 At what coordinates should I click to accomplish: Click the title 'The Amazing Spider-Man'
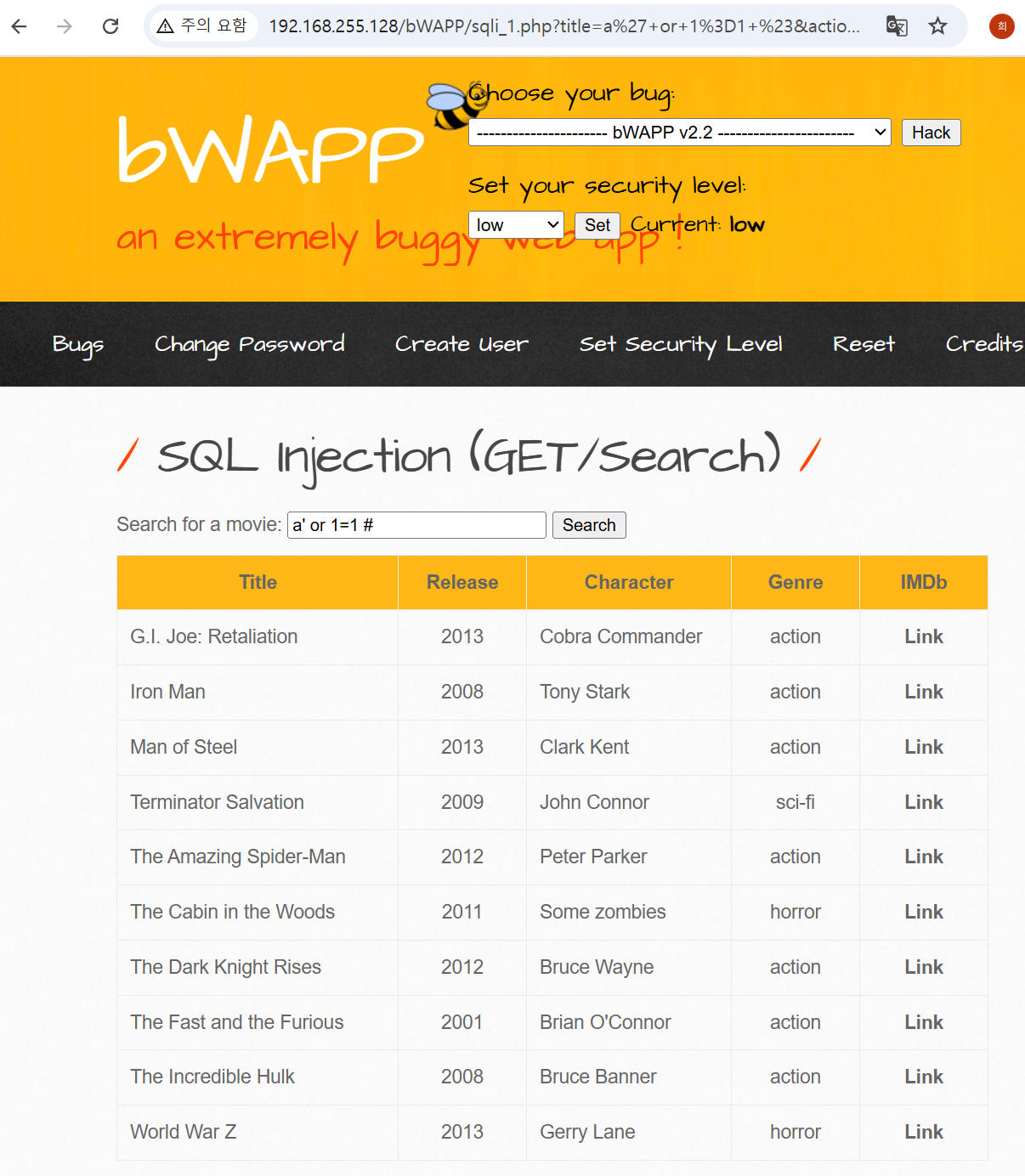(238, 857)
